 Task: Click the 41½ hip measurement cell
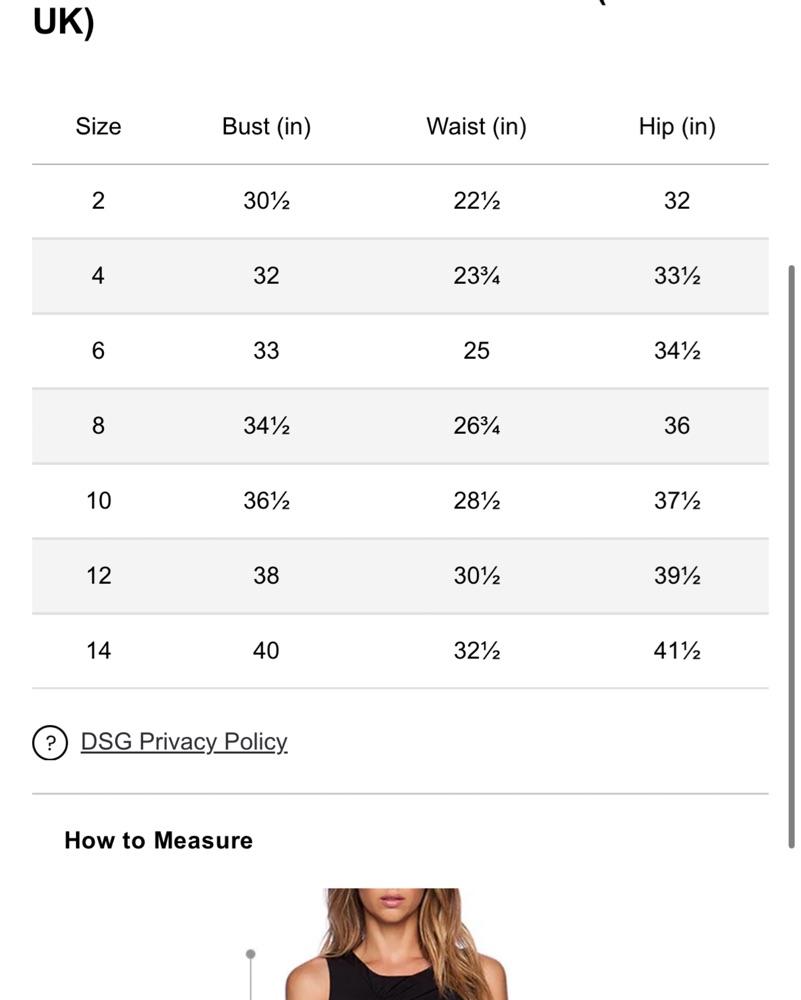point(677,651)
